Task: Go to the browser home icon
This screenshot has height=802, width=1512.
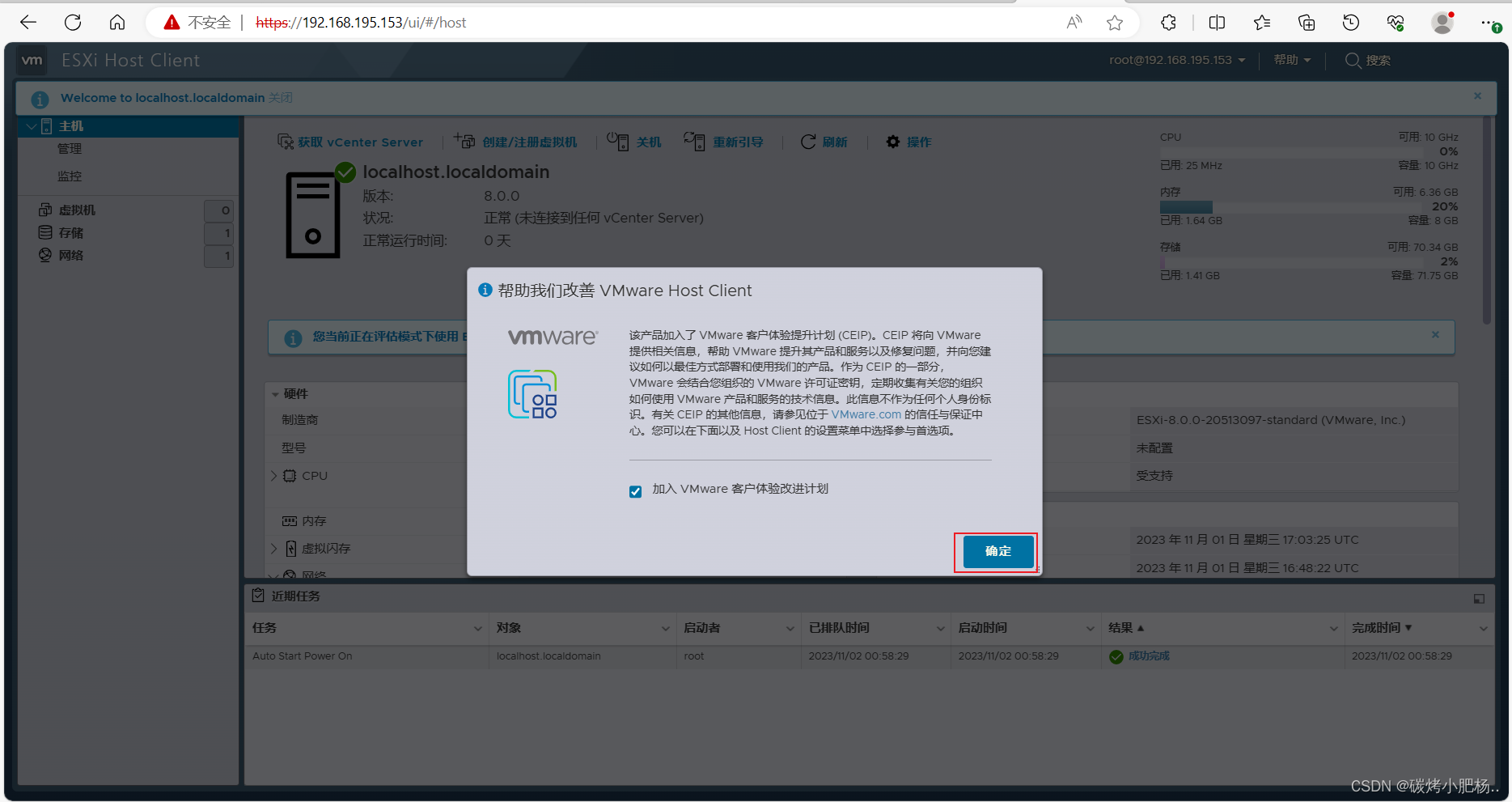Action: [x=117, y=23]
